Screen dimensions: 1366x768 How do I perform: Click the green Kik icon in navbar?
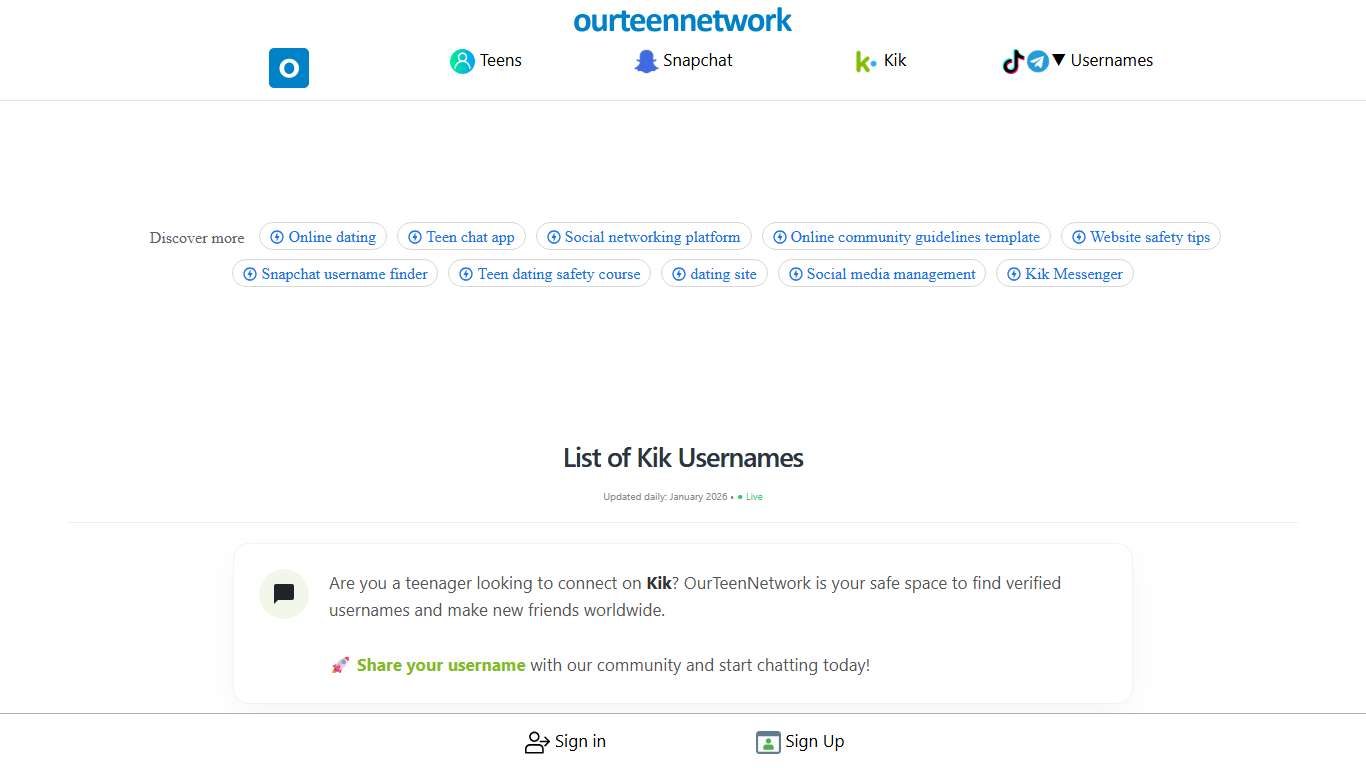click(x=862, y=61)
